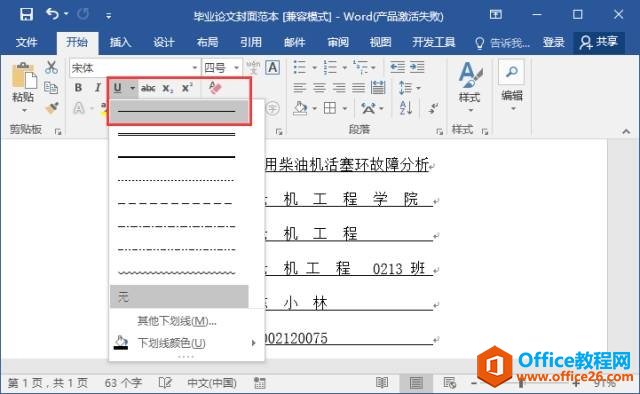
Task: Toggle superscript formatting
Action: (x=187, y=88)
